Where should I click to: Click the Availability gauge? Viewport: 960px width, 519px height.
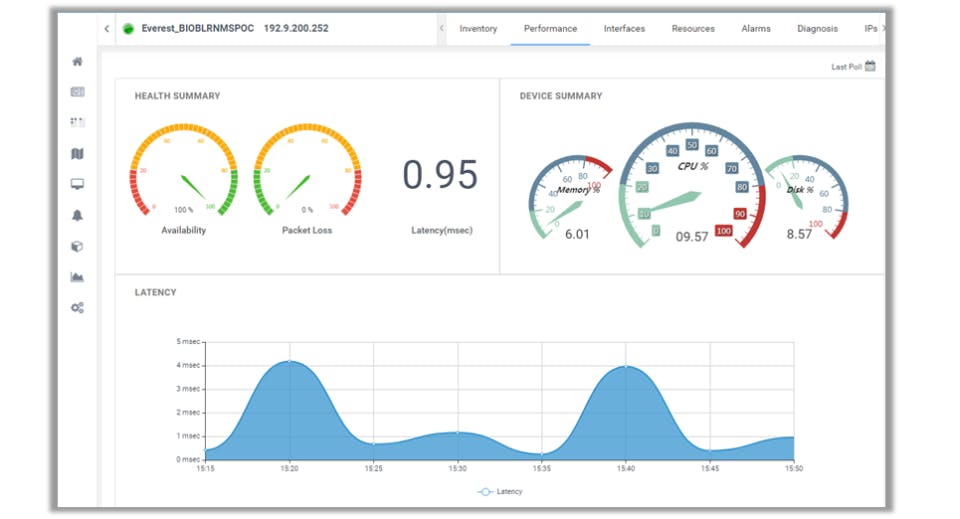tap(184, 170)
